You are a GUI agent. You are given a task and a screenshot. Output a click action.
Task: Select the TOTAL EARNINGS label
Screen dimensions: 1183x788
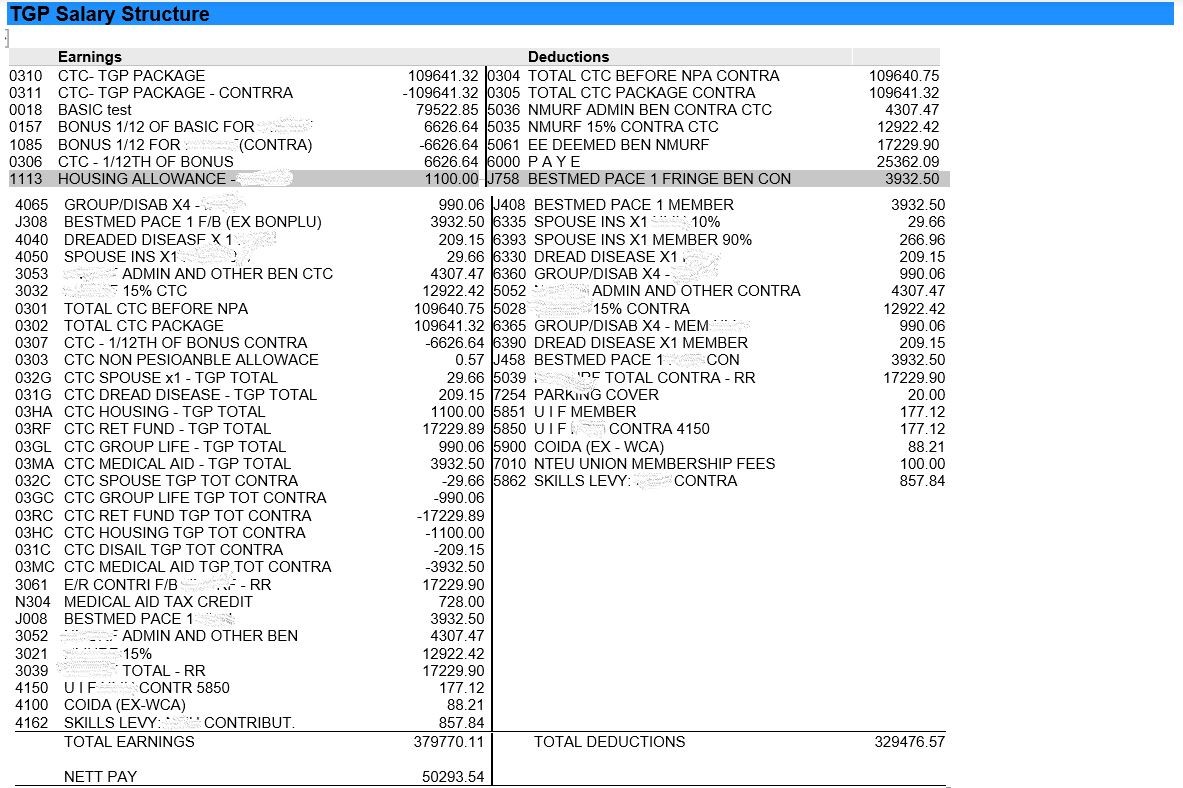[x=129, y=742]
